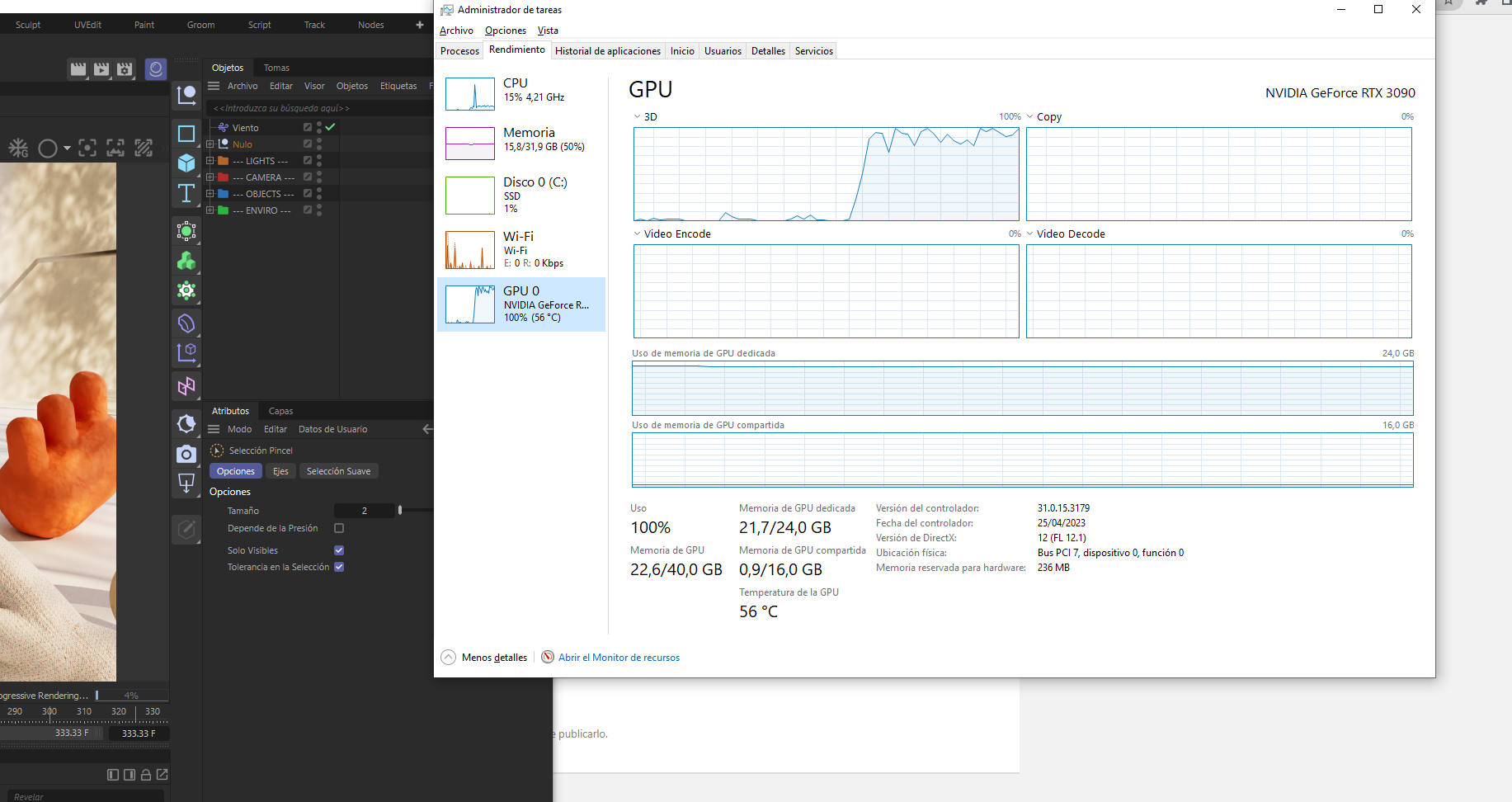The image size is (1512, 802).
Task: Click the pink symmetry planes icon
Action: click(x=186, y=385)
